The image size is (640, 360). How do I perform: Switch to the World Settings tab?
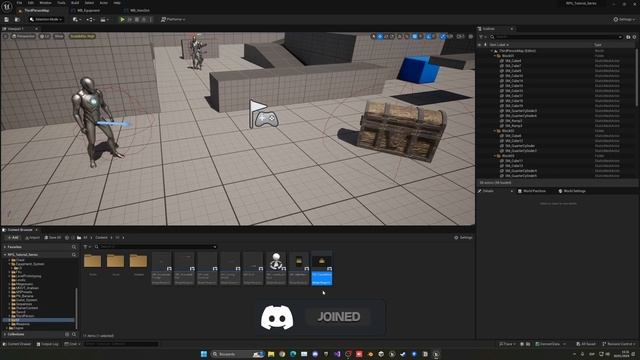tap(572, 191)
